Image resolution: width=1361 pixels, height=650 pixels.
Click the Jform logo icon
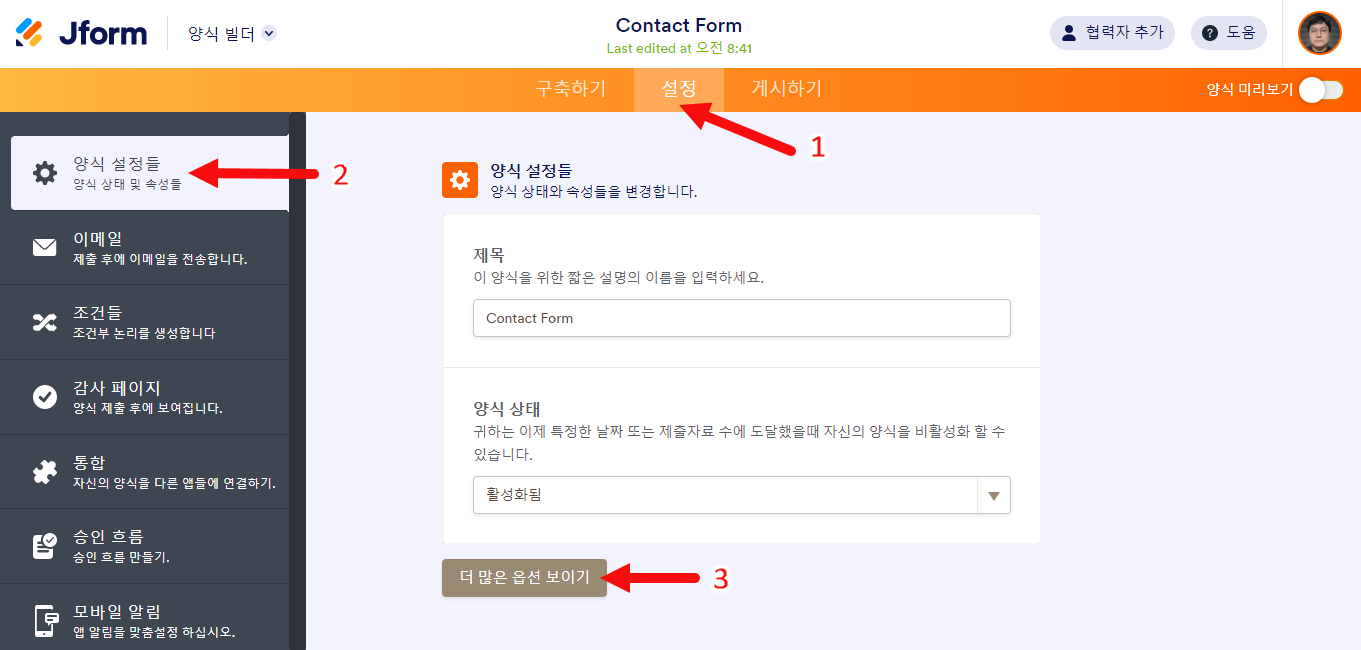pyautogui.click(x=30, y=33)
